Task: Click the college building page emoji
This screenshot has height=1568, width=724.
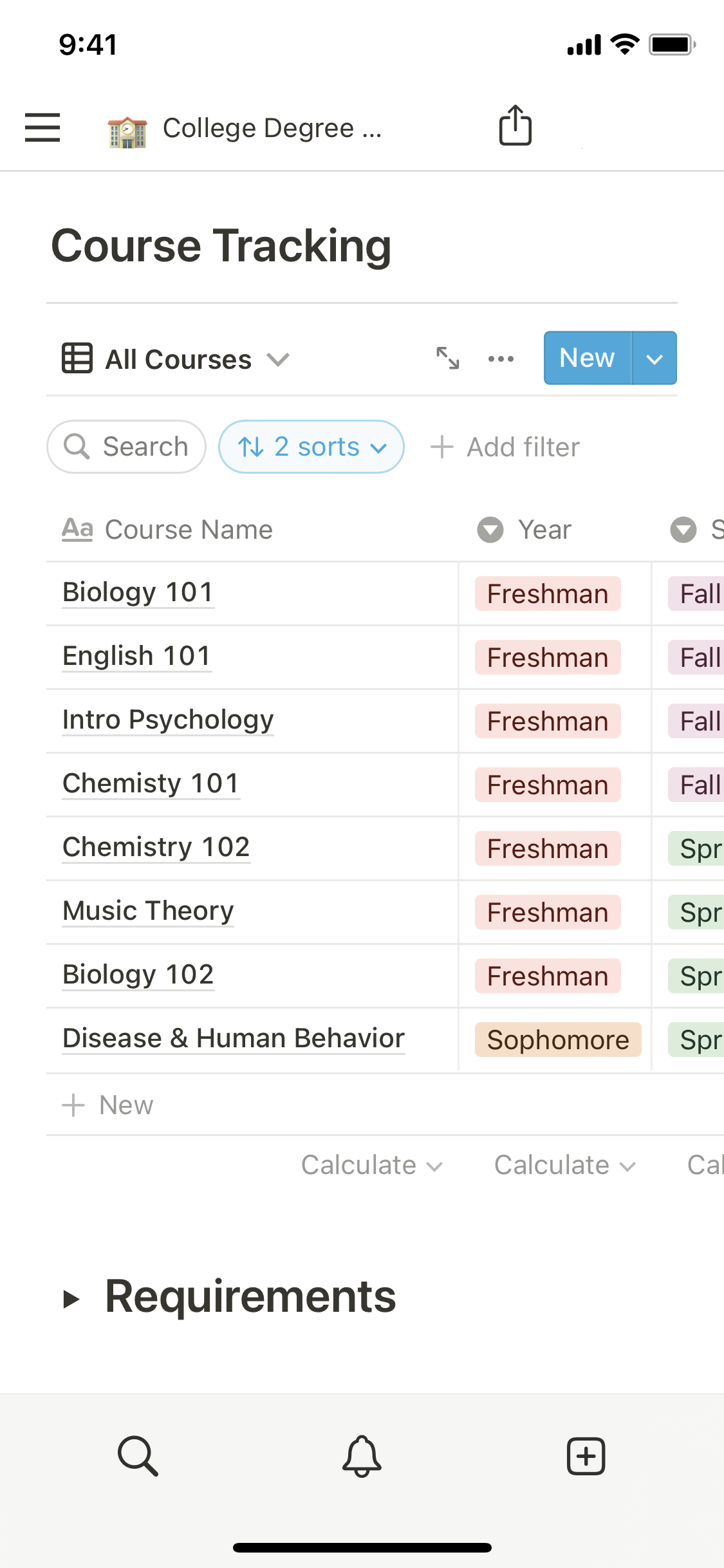Action: (127, 131)
